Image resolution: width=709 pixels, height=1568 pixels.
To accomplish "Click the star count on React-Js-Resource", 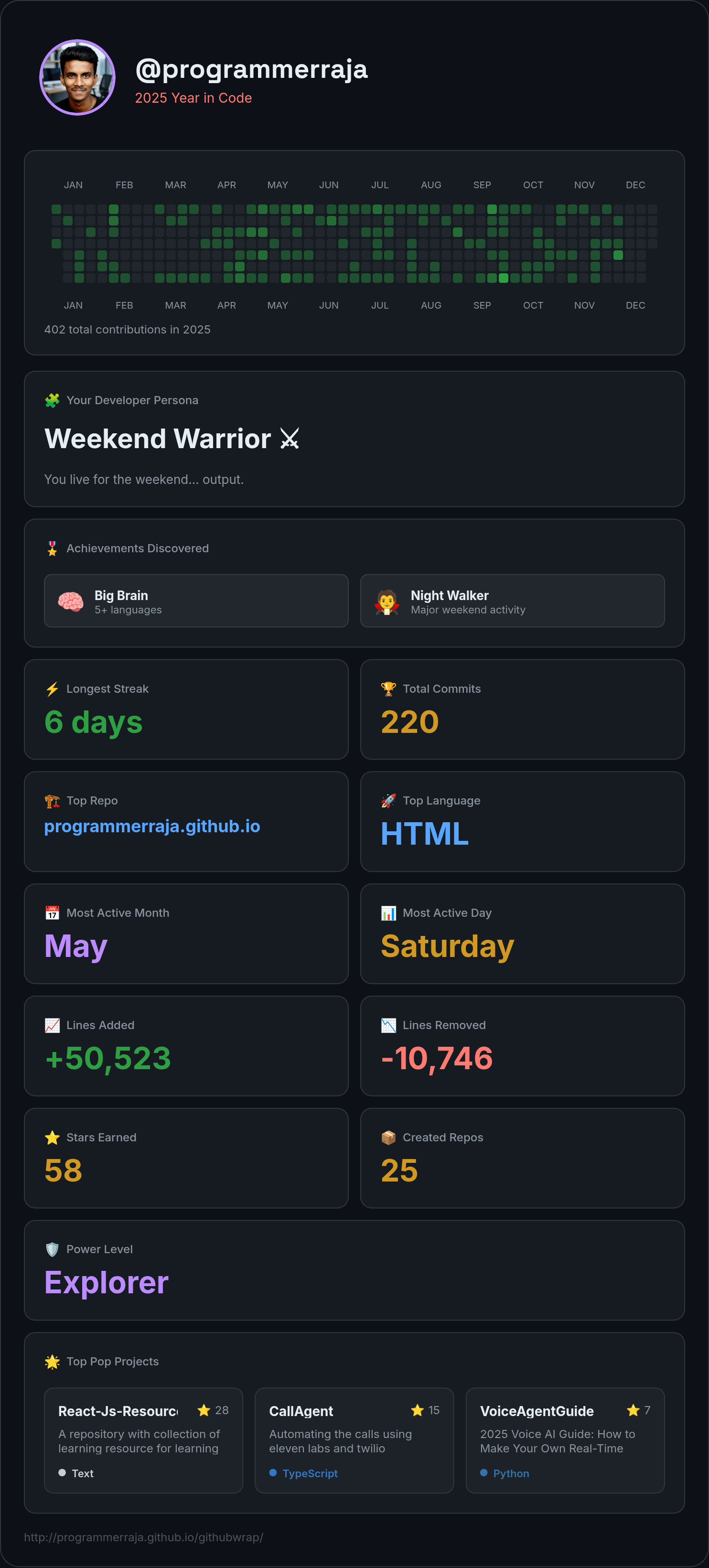I will pos(214,1410).
